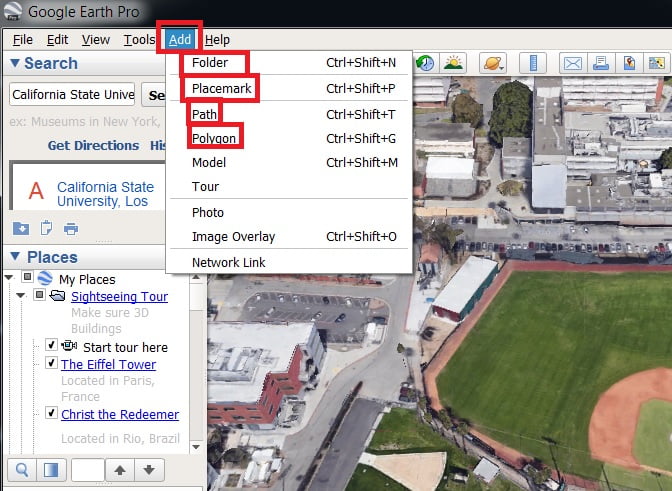Open the File menu
This screenshot has width=672, height=491.
coord(23,40)
